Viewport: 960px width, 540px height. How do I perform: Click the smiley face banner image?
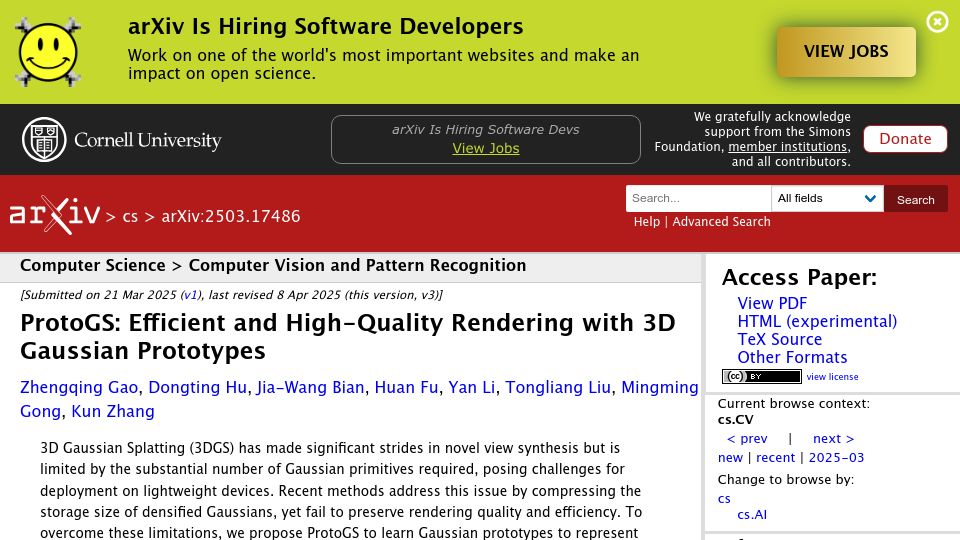pos(48,51)
